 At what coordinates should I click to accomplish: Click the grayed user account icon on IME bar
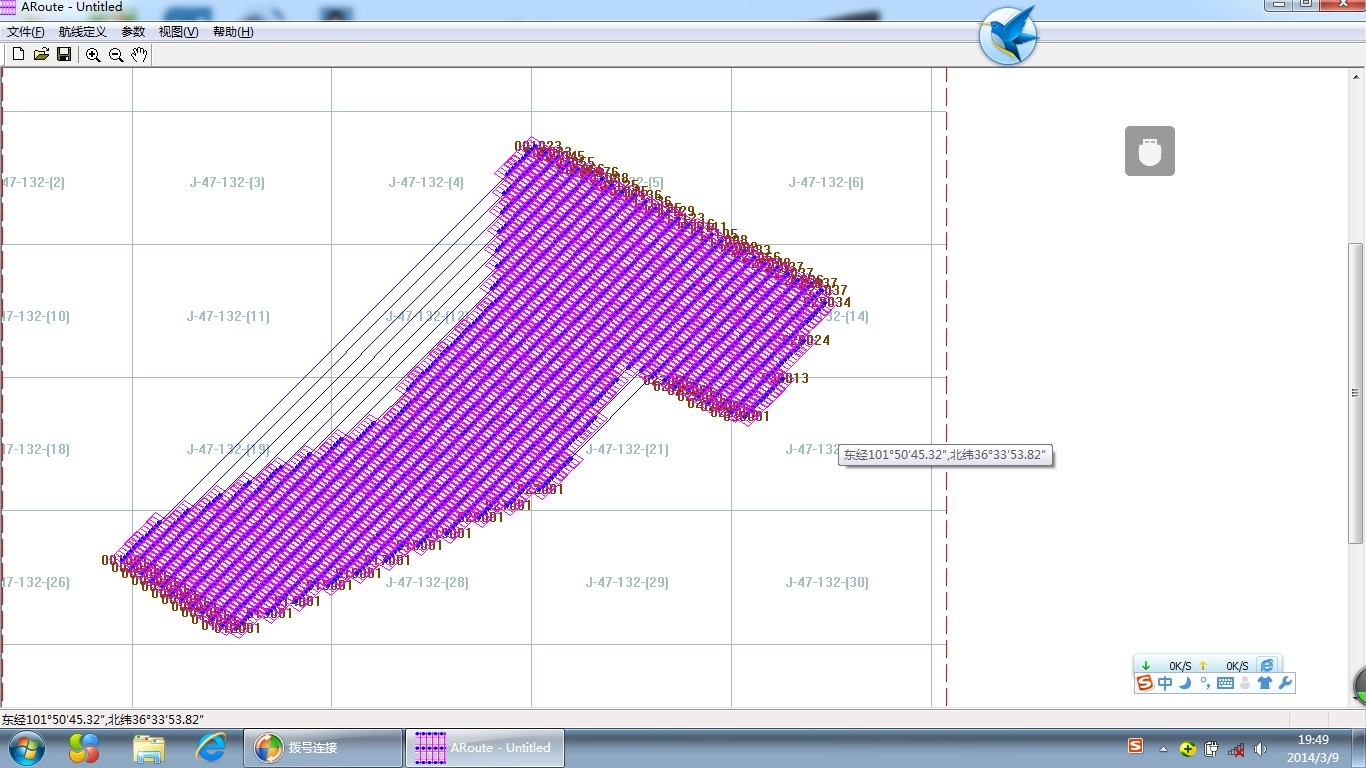click(x=1245, y=683)
